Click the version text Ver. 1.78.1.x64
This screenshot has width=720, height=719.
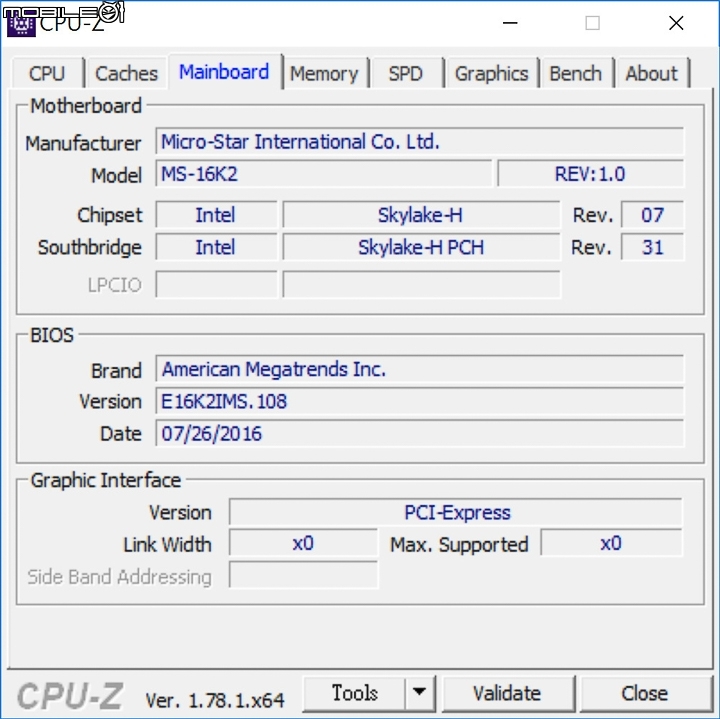215,700
